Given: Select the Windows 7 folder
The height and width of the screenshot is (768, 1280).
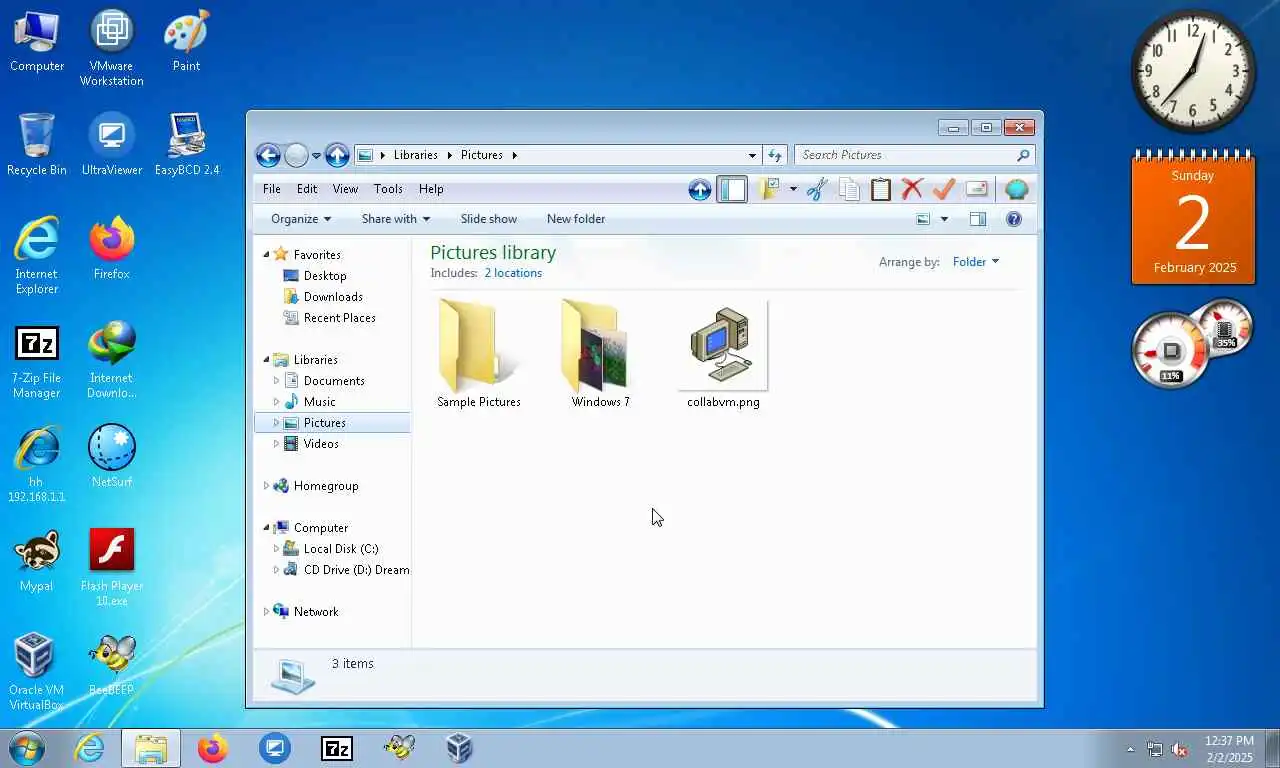Looking at the screenshot, I should 600,354.
